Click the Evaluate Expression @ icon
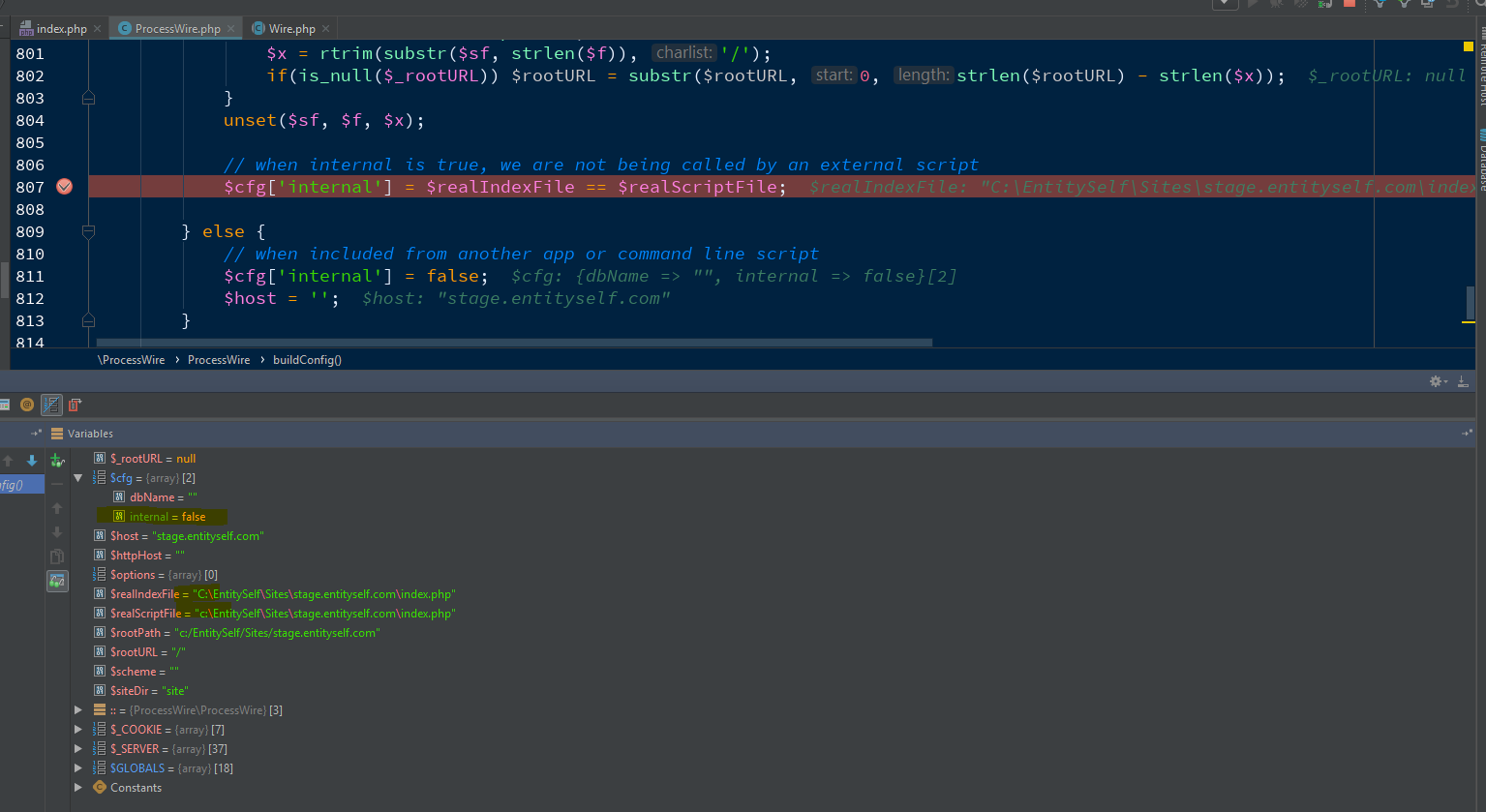1486x812 pixels. coord(27,405)
